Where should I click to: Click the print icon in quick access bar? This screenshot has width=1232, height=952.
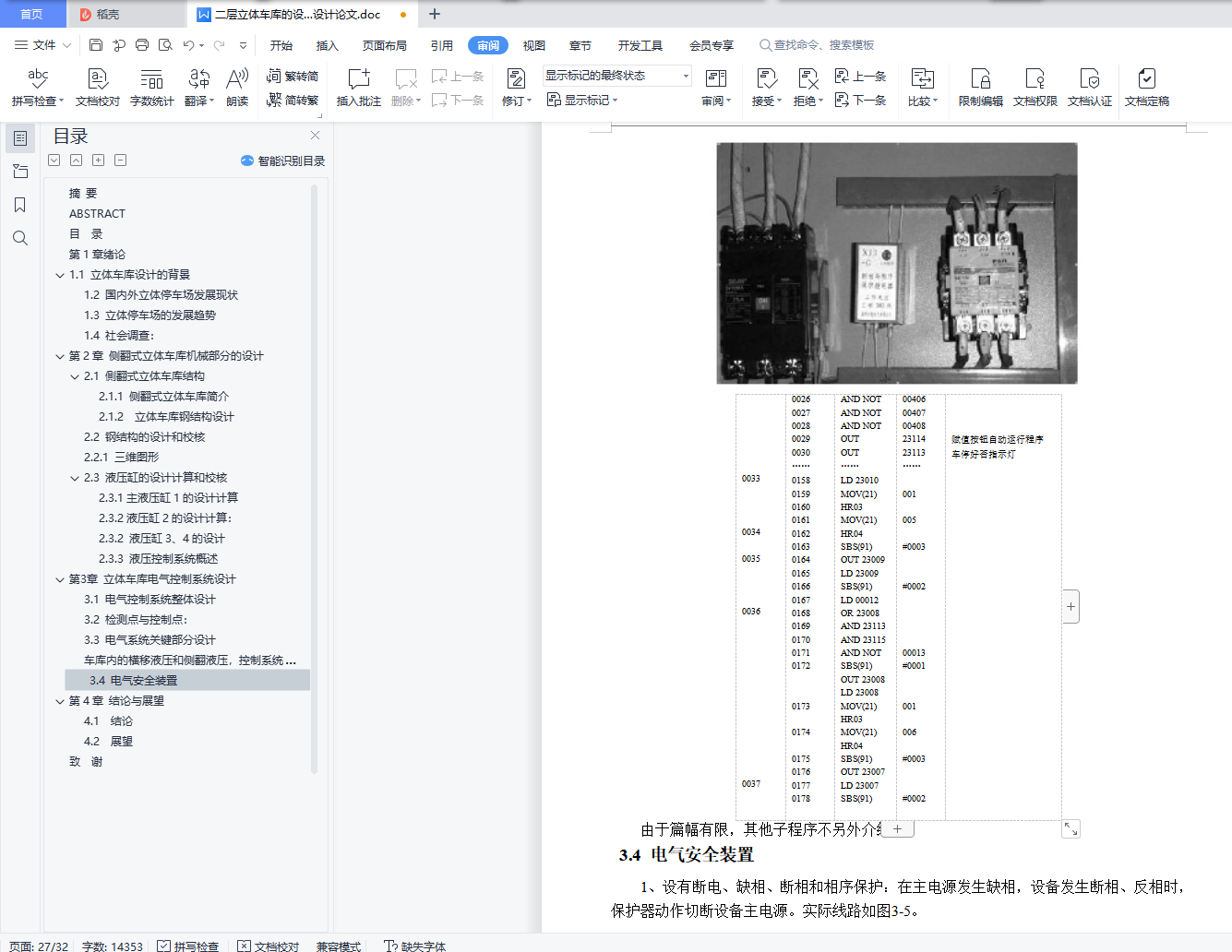[142, 45]
